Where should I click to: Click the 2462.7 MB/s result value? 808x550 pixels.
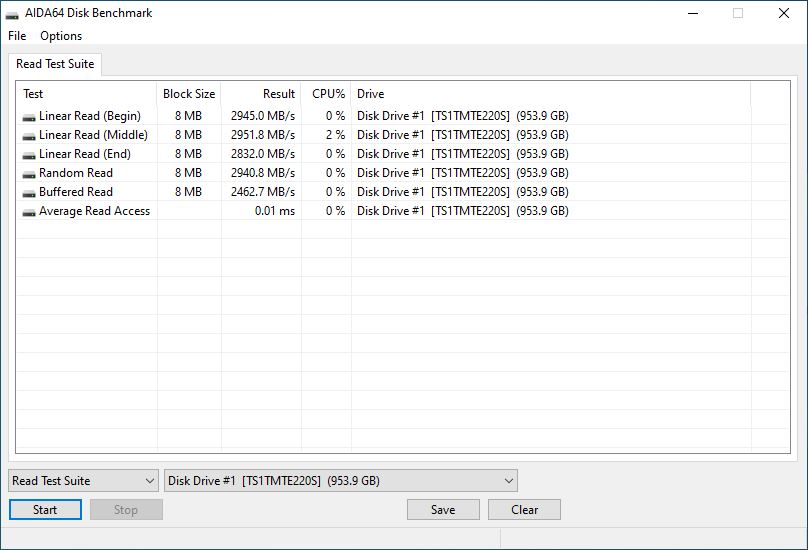[263, 192]
